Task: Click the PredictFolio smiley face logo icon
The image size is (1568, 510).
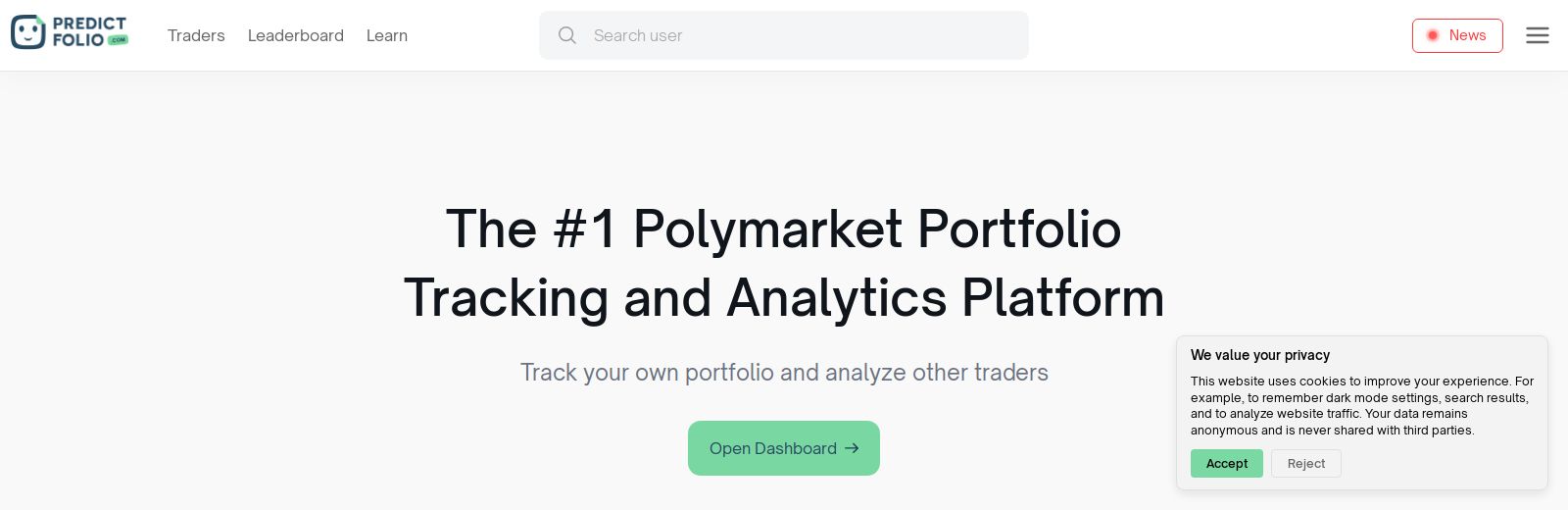Action: 28,32
